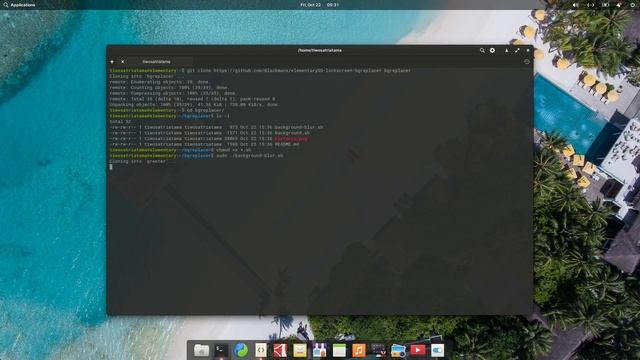Click the sudo ./background-blur.sh command line
The width and height of the screenshot is (640, 360).
(x=196, y=156)
